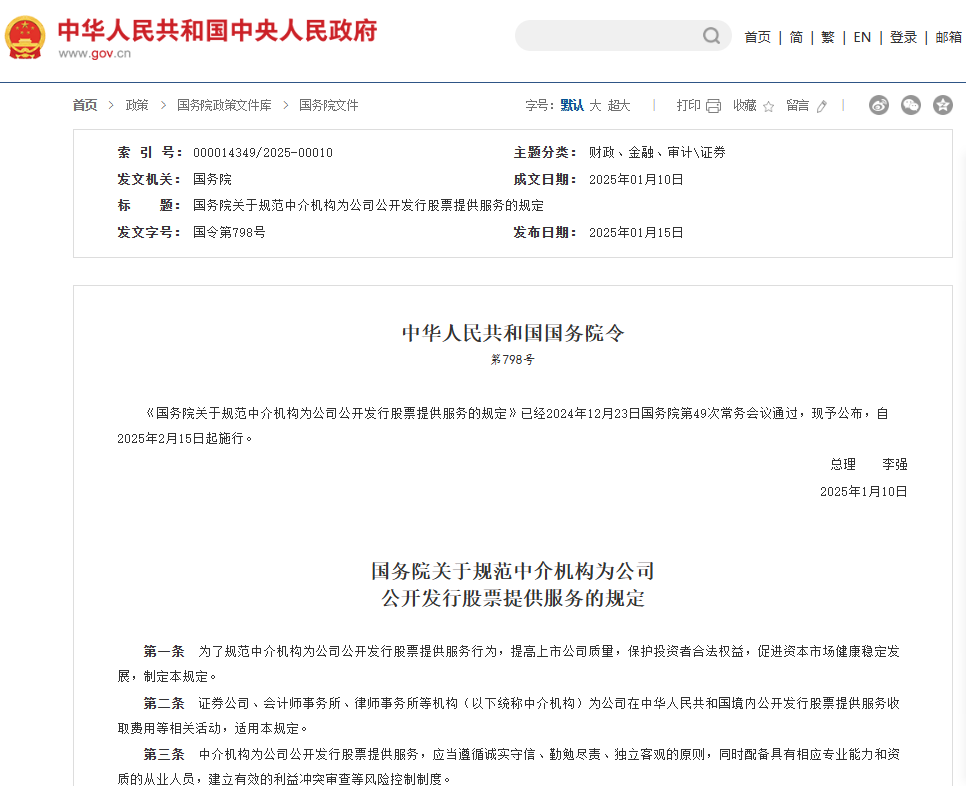The width and height of the screenshot is (966, 786).
Task: Open 首页 in the top navigation
Action: pos(757,38)
